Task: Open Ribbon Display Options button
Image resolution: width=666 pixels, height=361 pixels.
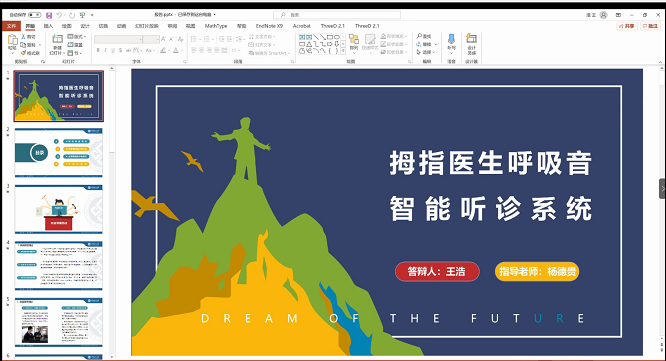Action: click(x=618, y=15)
